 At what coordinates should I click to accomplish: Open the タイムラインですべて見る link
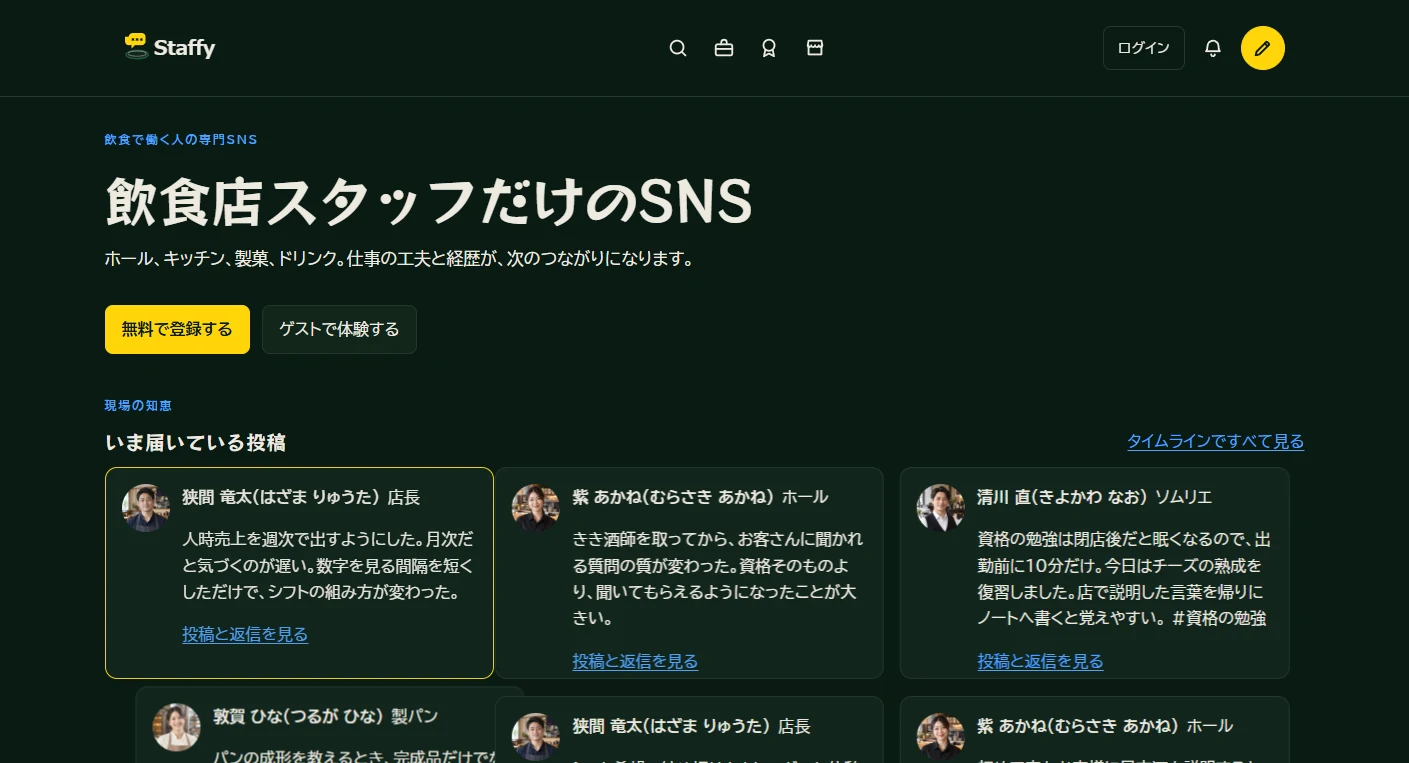point(1216,441)
